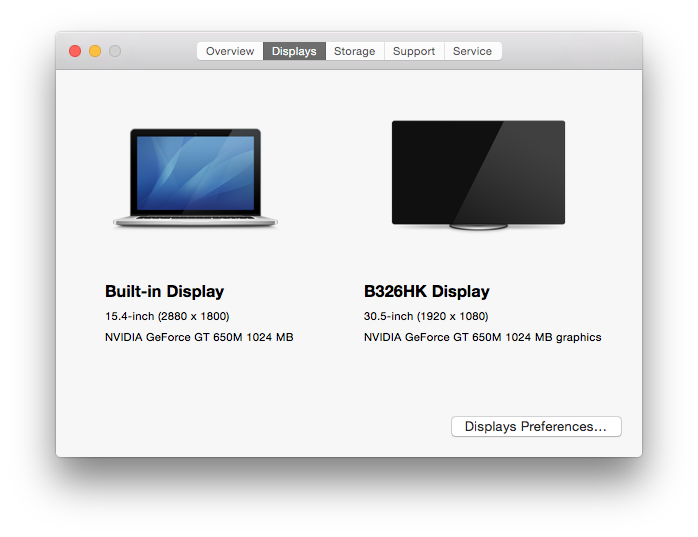
Task: Click the disabled grey zoom button
Action: click(115, 51)
